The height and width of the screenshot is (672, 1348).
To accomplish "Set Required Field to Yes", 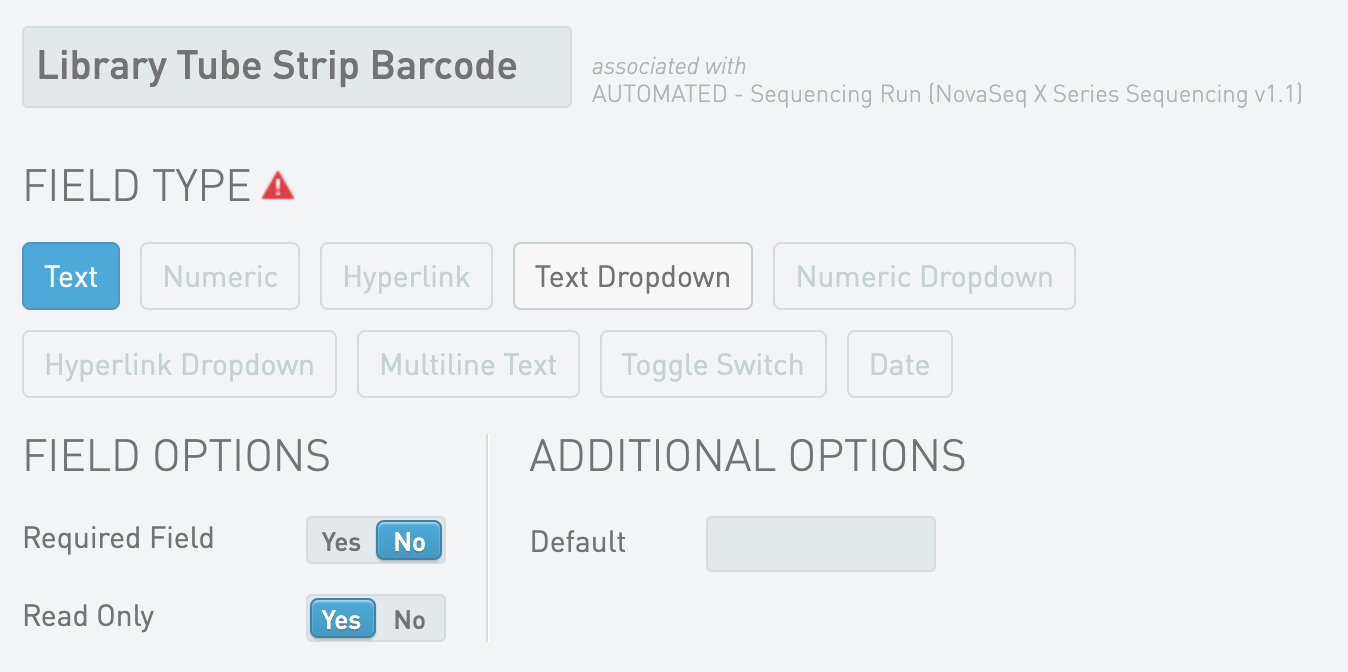I will pyautogui.click(x=341, y=542).
